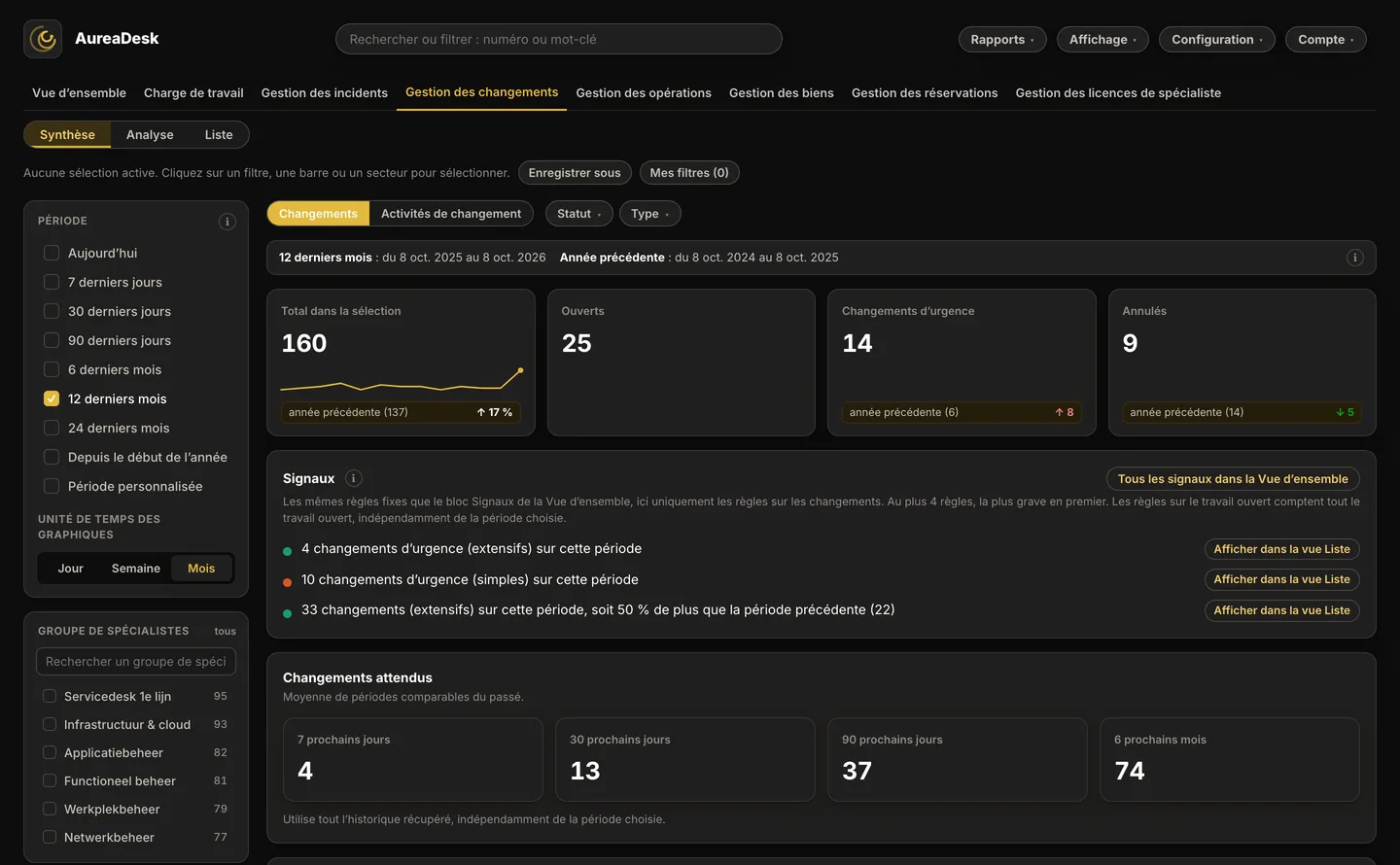1400x865 pixels.
Task: Expand the Statut filter dropdown
Action: point(579,214)
